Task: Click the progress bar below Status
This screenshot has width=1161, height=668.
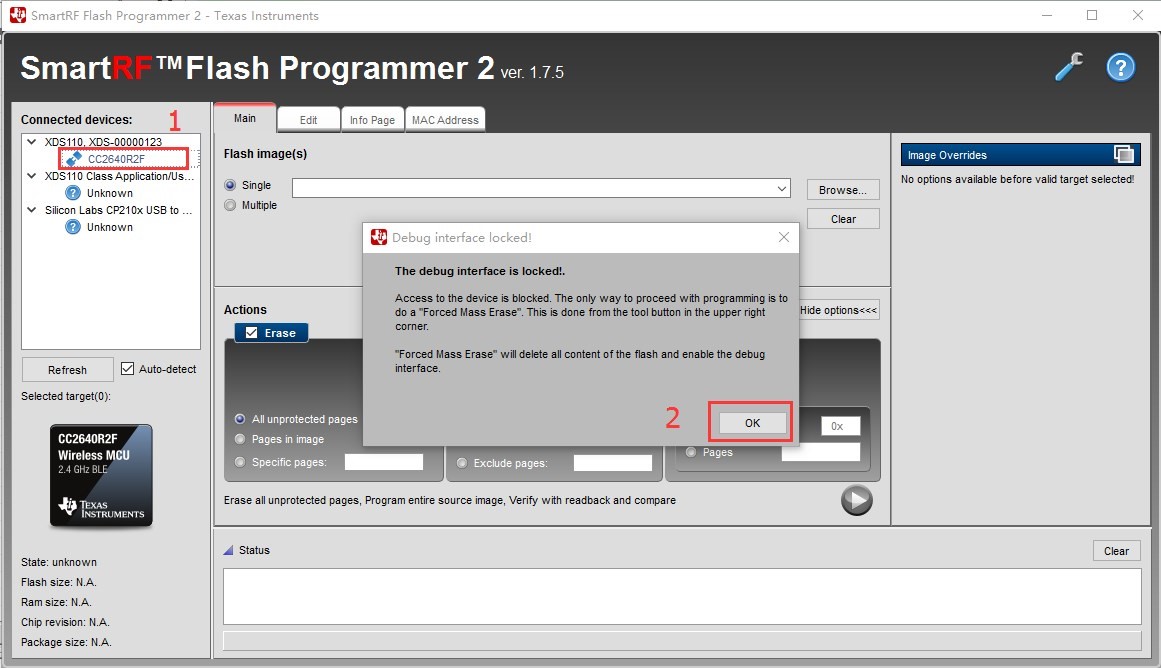Action: click(x=682, y=641)
